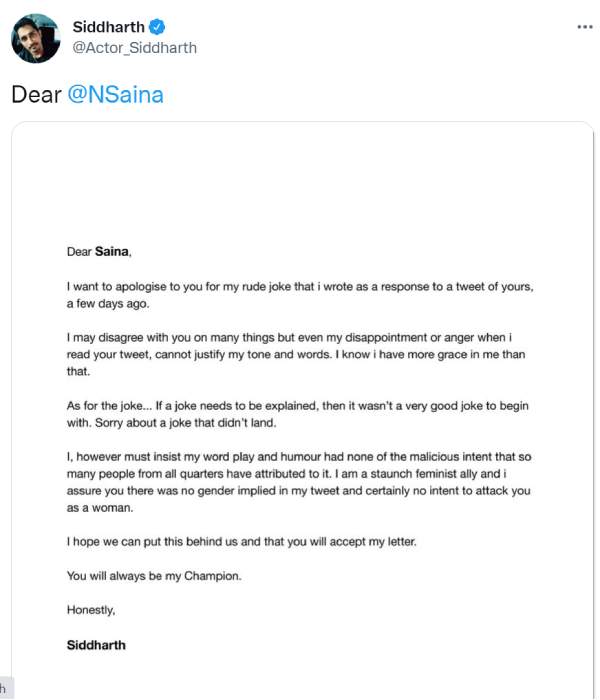Click the @Actor_Siddharth handle
Viewport: 600px width, 700px height.
135,47
